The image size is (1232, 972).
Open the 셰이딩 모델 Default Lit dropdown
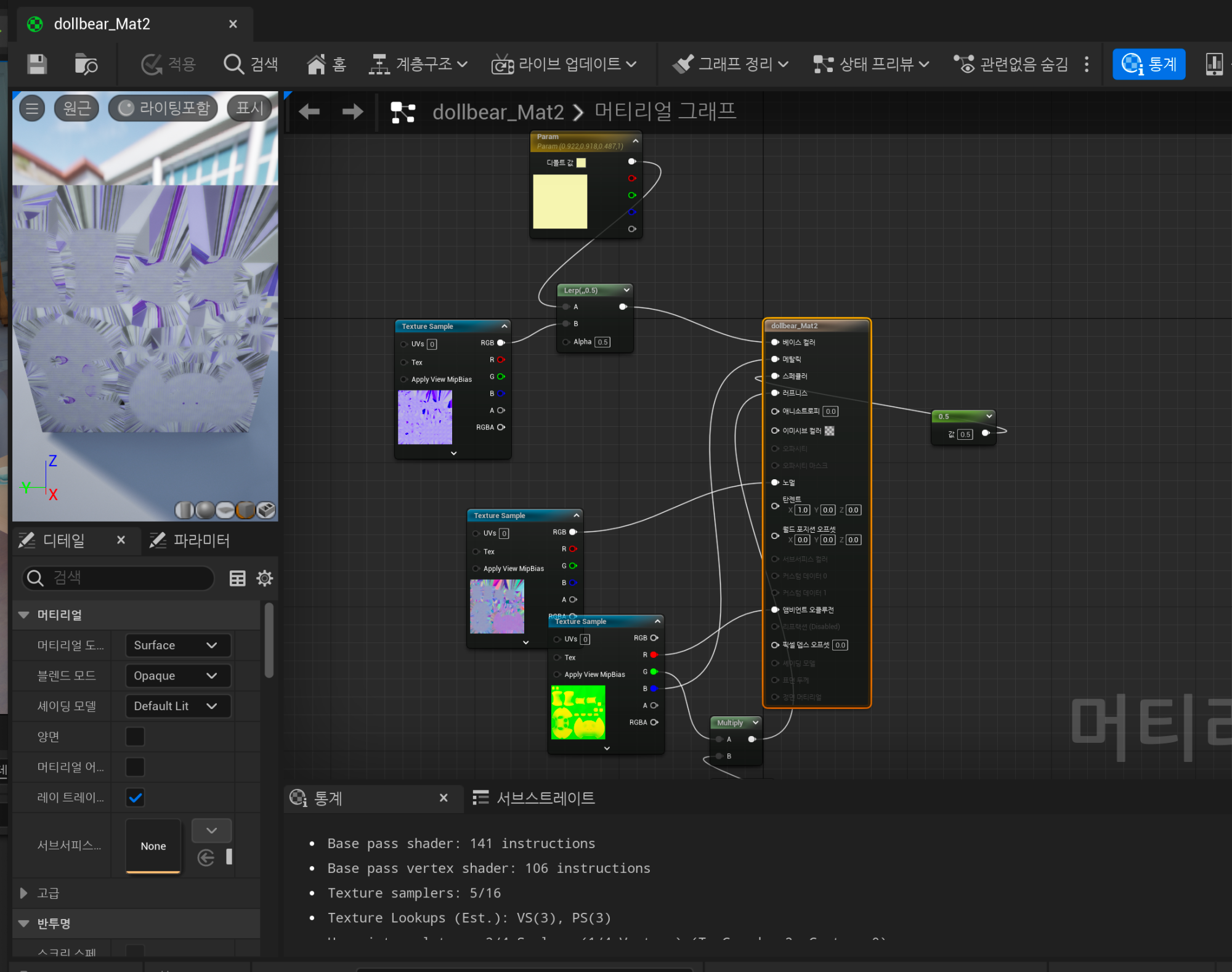[178, 706]
